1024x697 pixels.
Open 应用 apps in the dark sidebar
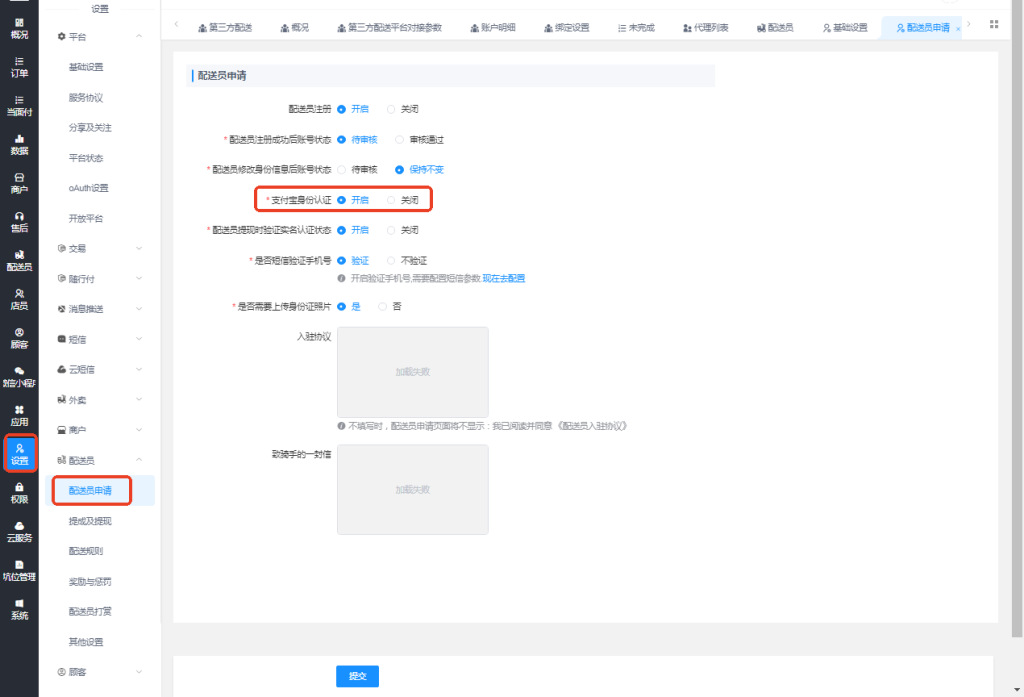[x=19, y=415]
